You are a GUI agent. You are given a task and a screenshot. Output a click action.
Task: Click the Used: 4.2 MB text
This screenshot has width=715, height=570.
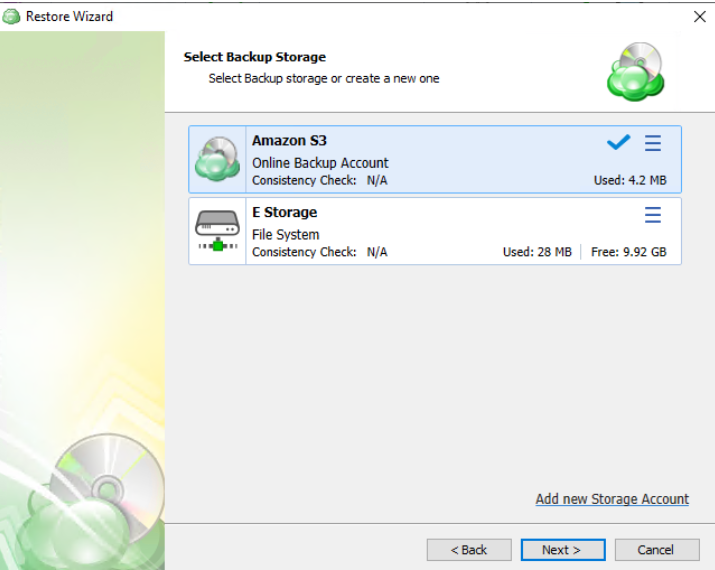[x=630, y=181]
